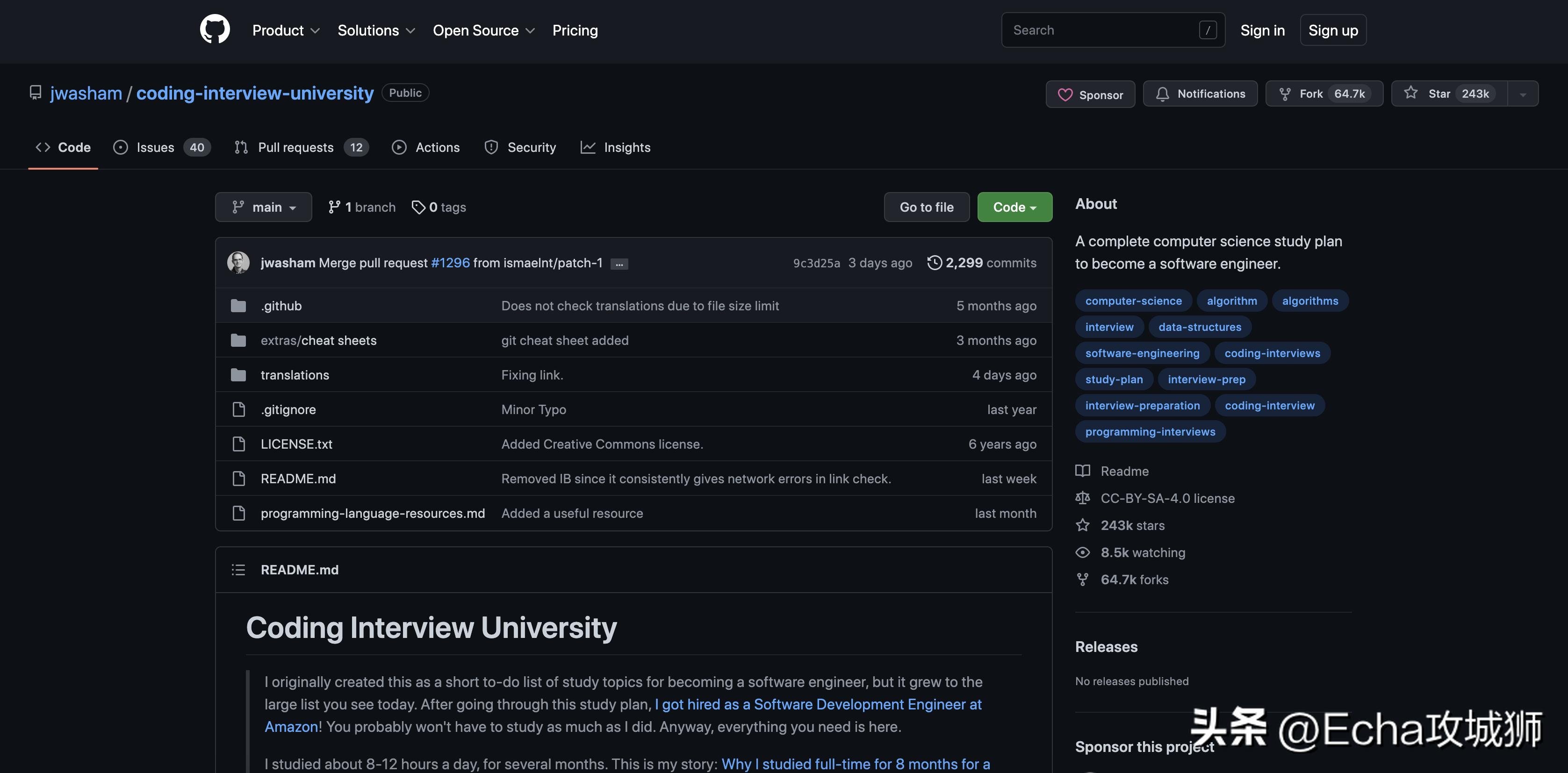The width and height of the screenshot is (1568, 773).
Task: Open the commit history clock icon
Action: click(935, 262)
